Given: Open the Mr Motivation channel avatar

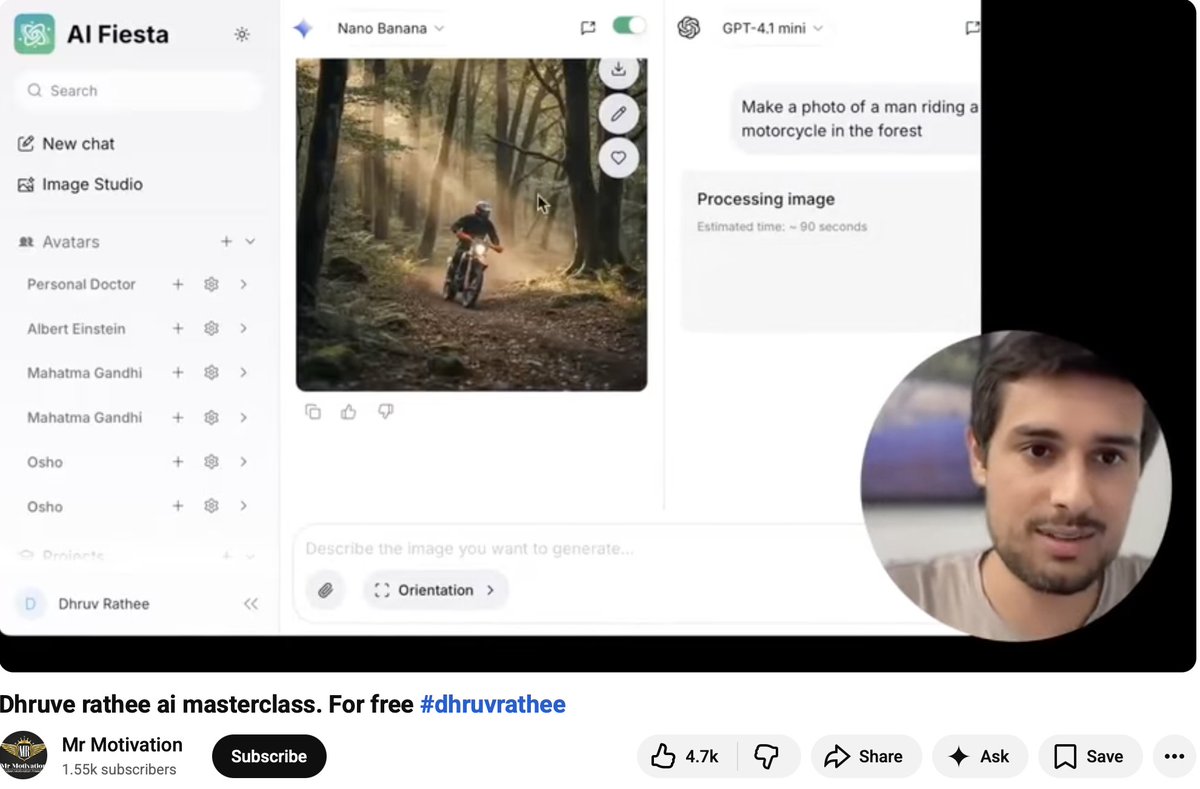Looking at the screenshot, I should pos(24,756).
